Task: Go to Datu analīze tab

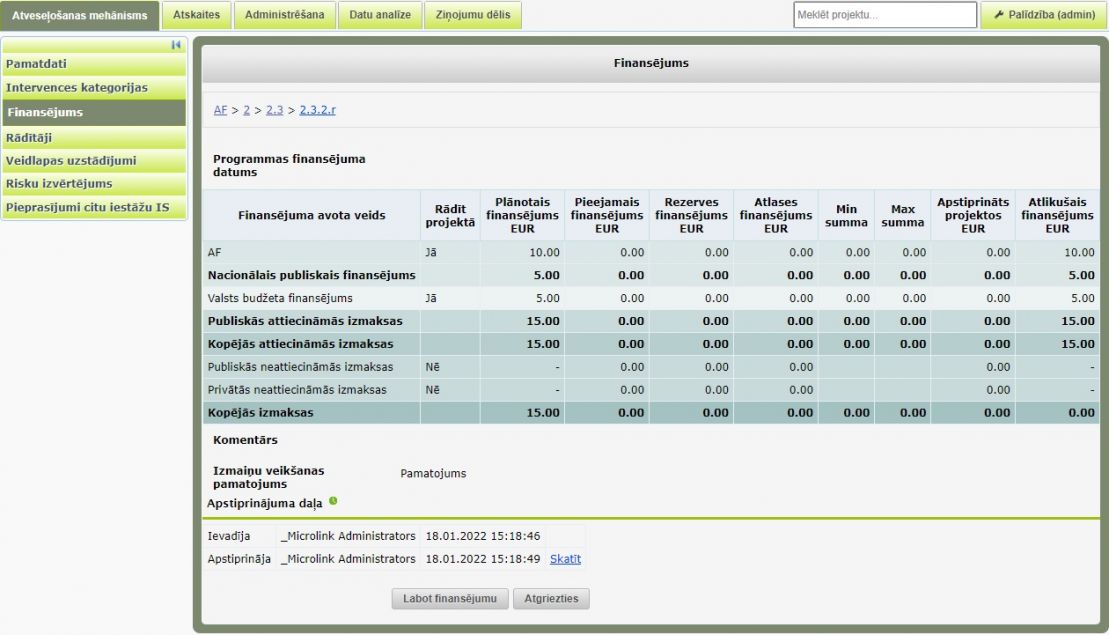Action: (379, 15)
